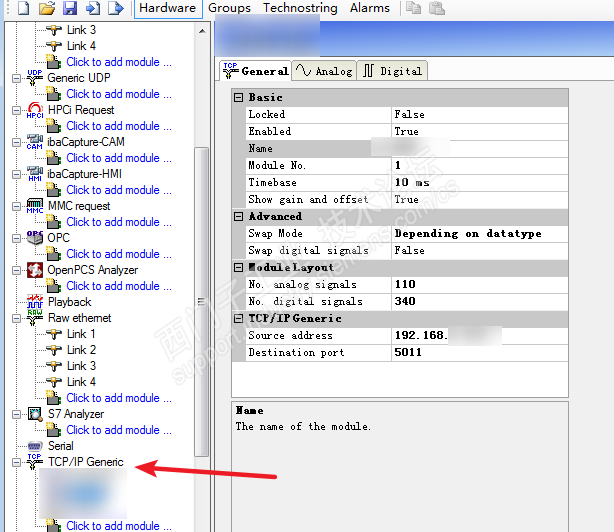Click add module under Raw ethernet
Image resolution: width=614 pixels, height=532 pixels.
point(119,398)
